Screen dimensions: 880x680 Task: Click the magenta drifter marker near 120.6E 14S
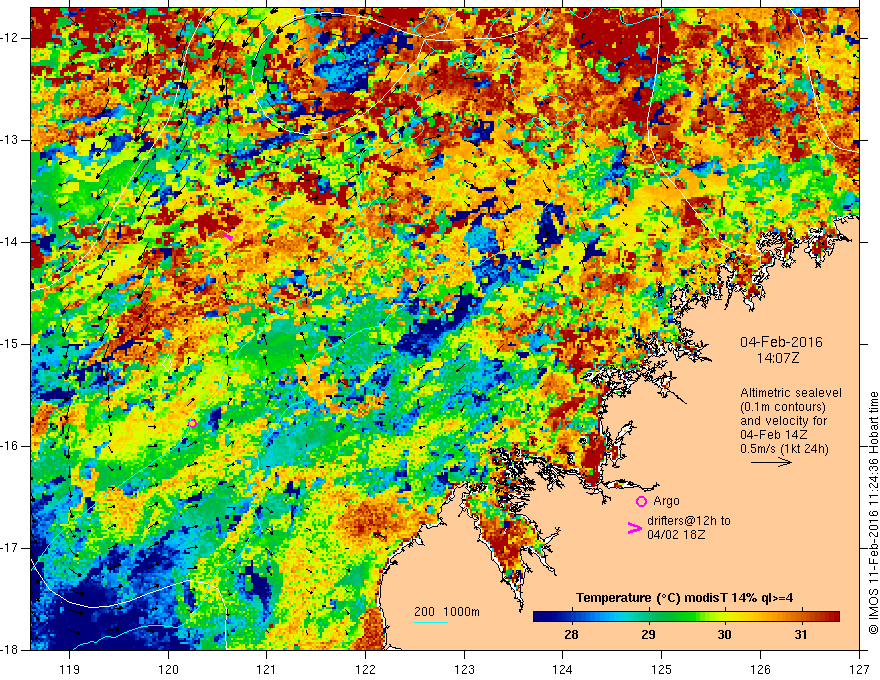pos(227,237)
